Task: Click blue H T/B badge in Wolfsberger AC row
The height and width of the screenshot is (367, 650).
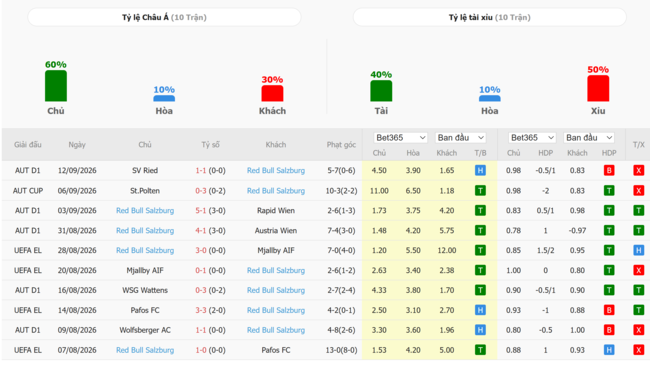Action: tap(480, 330)
